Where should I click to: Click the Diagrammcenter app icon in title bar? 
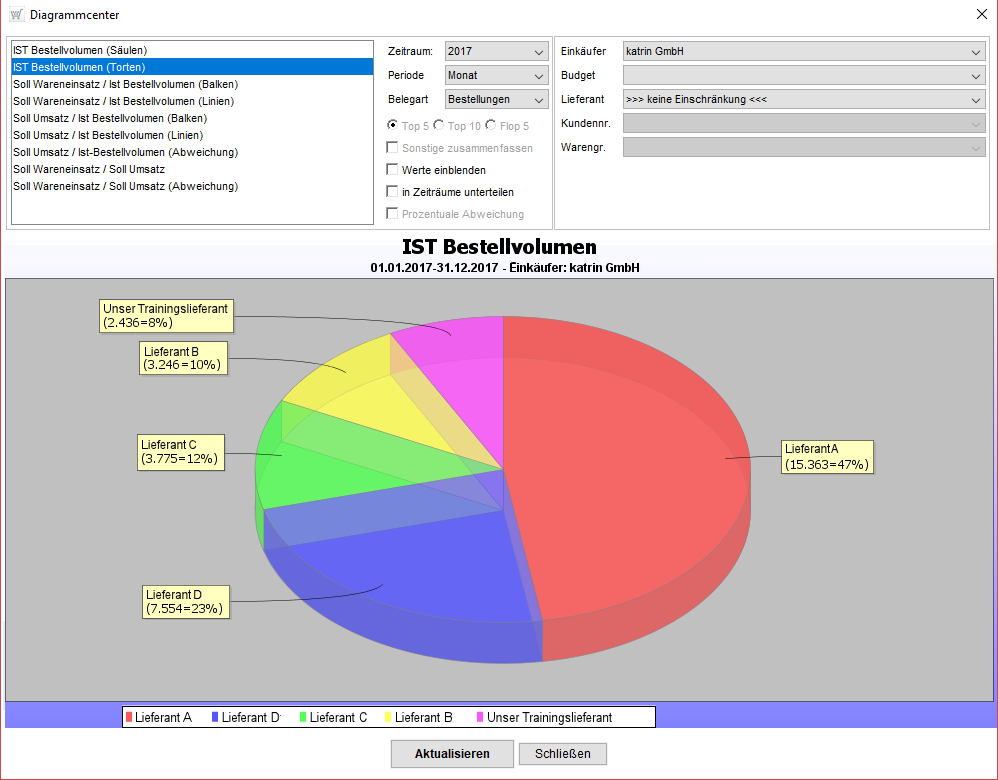tap(16, 15)
